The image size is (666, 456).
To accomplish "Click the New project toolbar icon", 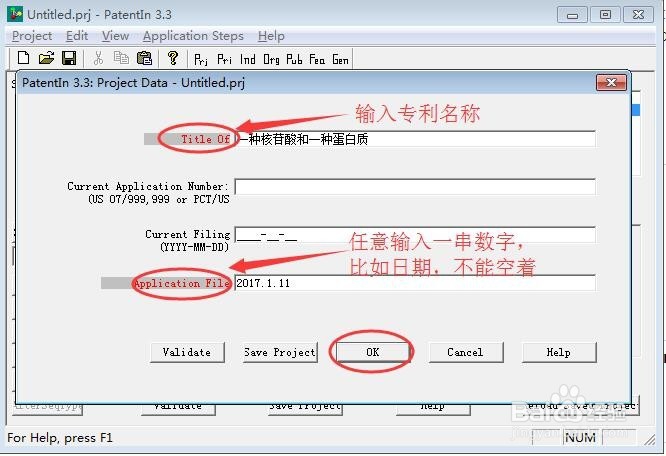I will click(23, 58).
